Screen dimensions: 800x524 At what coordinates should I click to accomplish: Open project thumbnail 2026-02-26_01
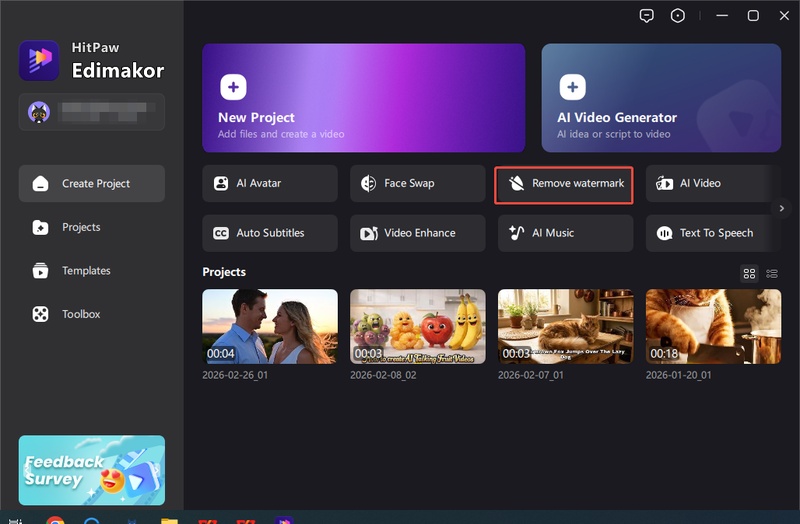[x=269, y=326]
